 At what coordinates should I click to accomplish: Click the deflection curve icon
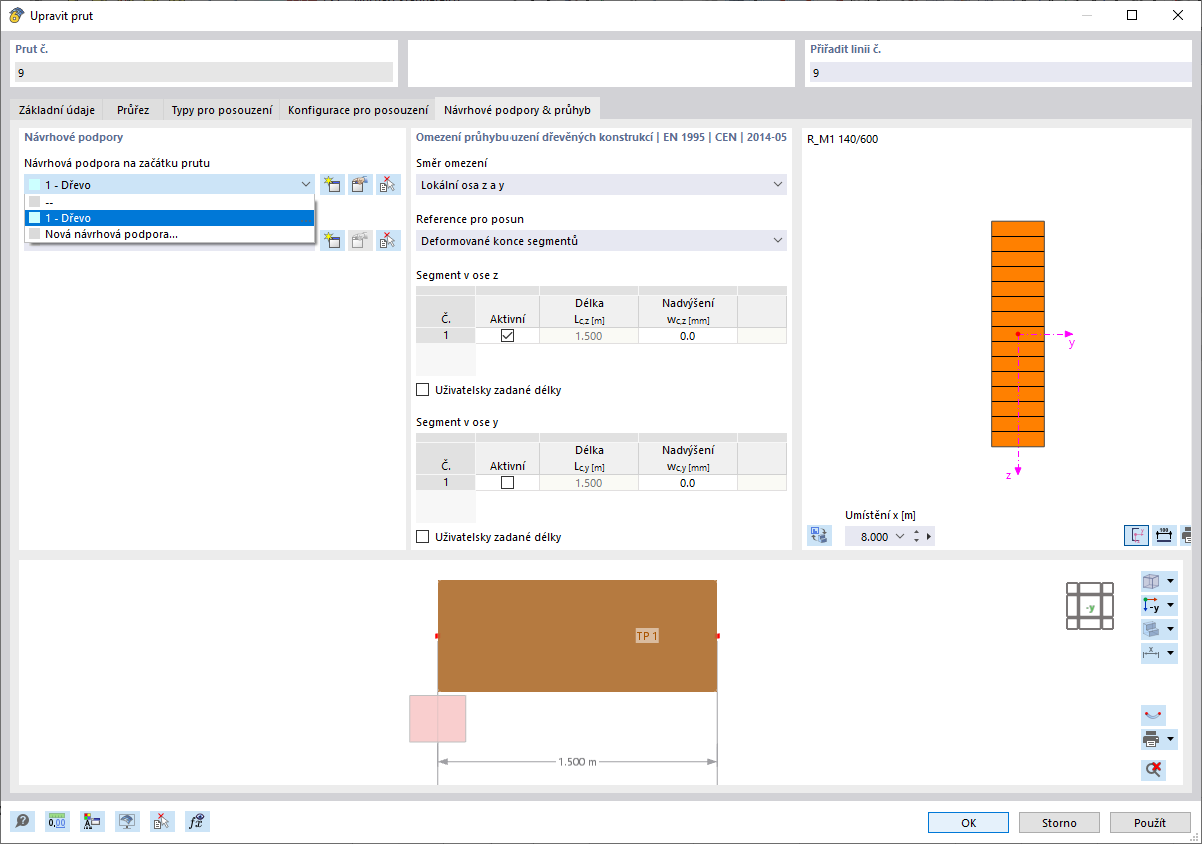pyautogui.click(x=1154, y=716)
